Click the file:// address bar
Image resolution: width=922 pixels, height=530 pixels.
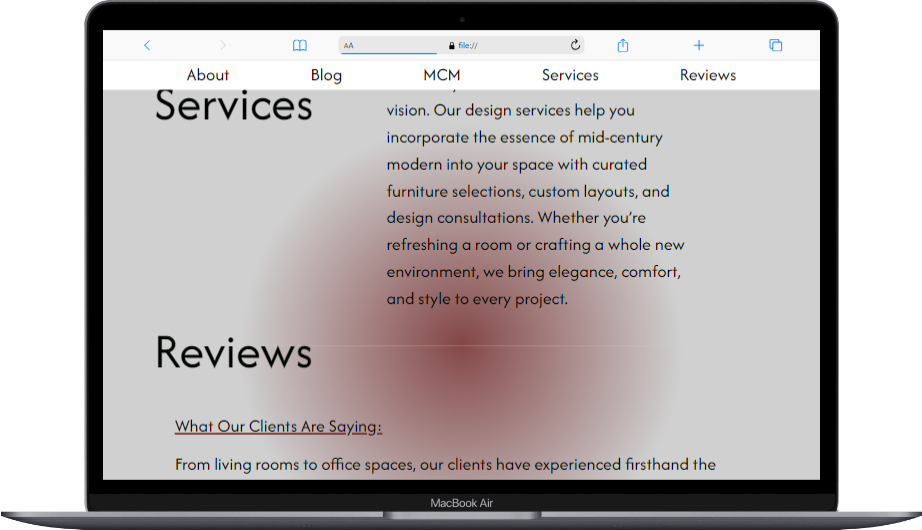[462, 45]
